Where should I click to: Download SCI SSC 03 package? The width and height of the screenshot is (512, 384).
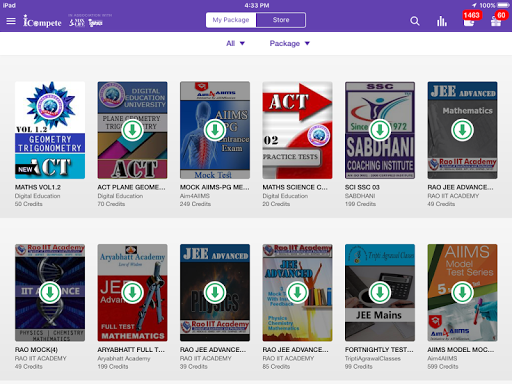(x=380, y=130)
